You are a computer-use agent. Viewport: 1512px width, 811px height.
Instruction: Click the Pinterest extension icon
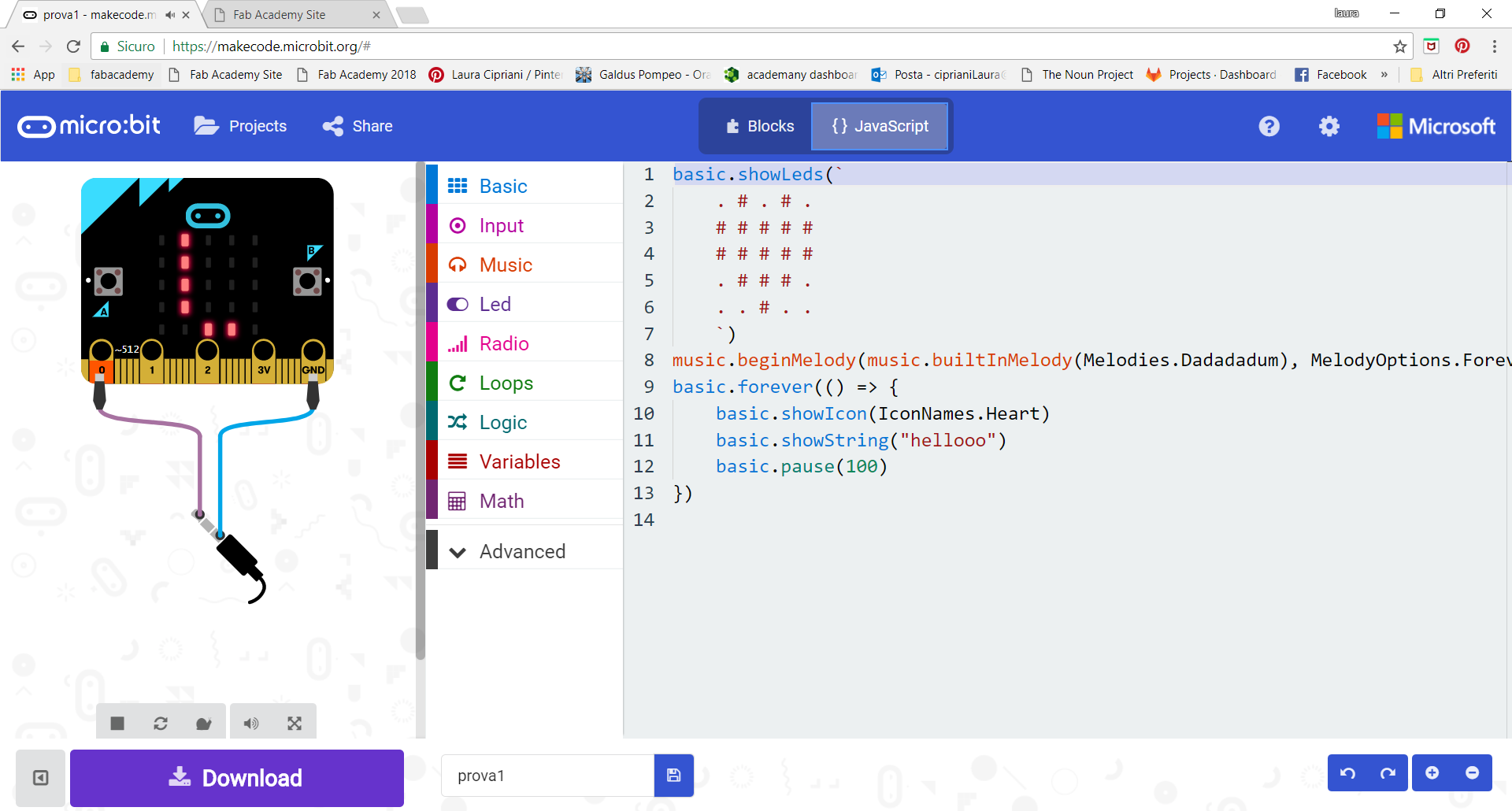click(x=1462, y=46)
